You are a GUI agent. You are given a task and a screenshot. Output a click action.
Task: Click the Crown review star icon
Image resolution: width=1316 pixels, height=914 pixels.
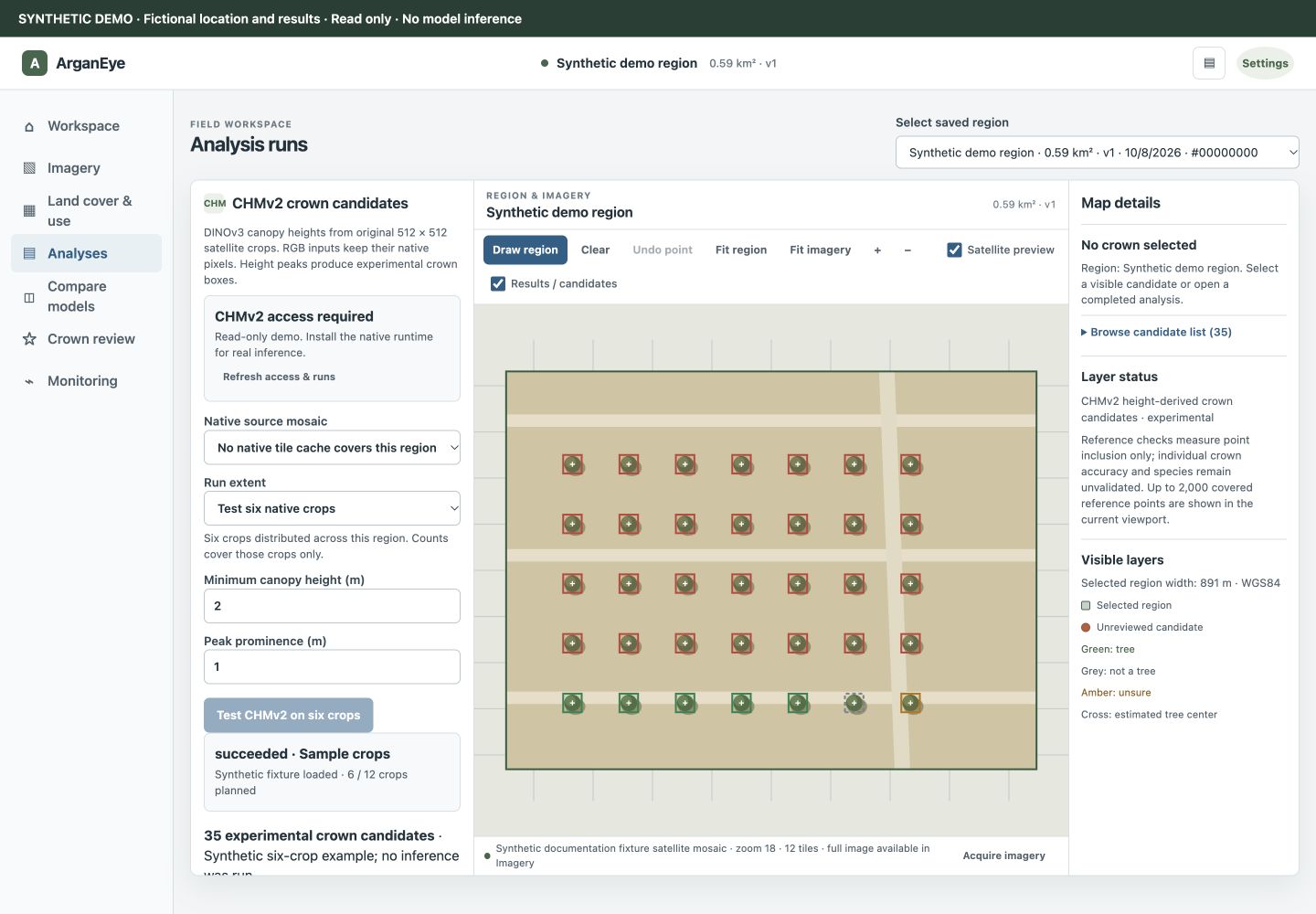[29, 339]
